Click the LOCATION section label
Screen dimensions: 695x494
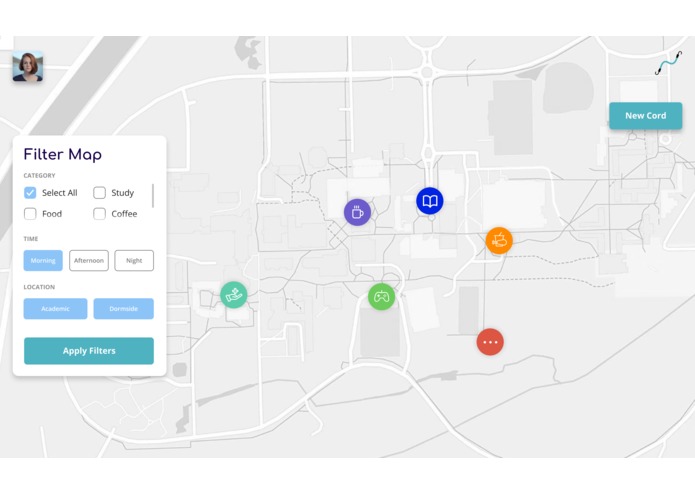click(39, 287)
